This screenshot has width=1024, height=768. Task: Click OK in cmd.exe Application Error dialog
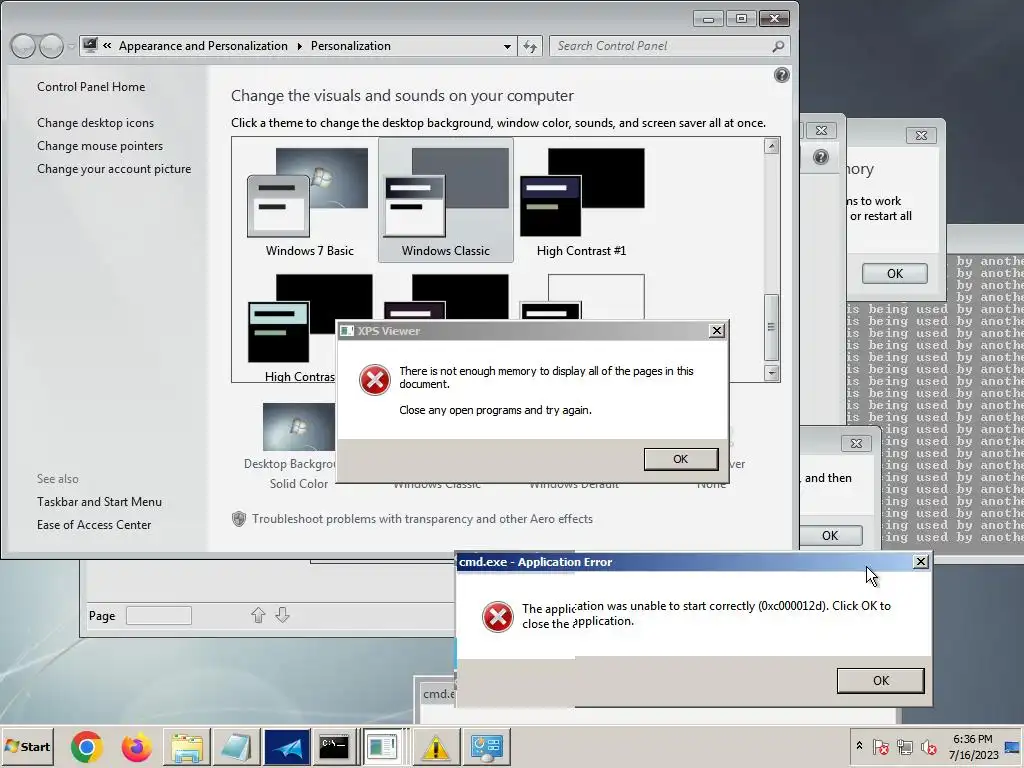click(880, 680)
